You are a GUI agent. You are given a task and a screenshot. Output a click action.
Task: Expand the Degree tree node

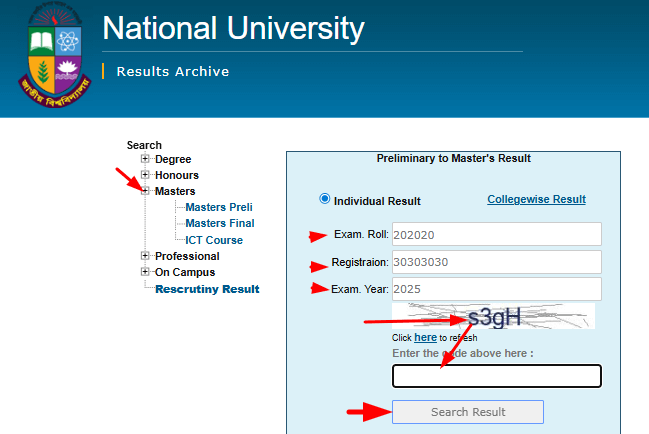tap(145, 158)
